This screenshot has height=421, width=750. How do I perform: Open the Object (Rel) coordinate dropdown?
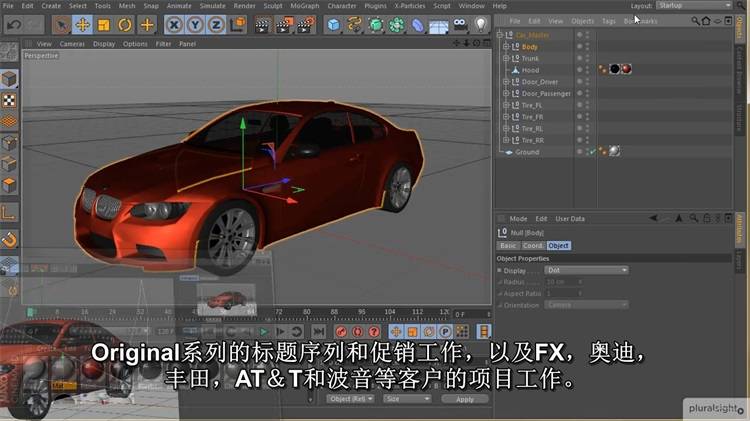pyautogui.click(x=351, y=399)
